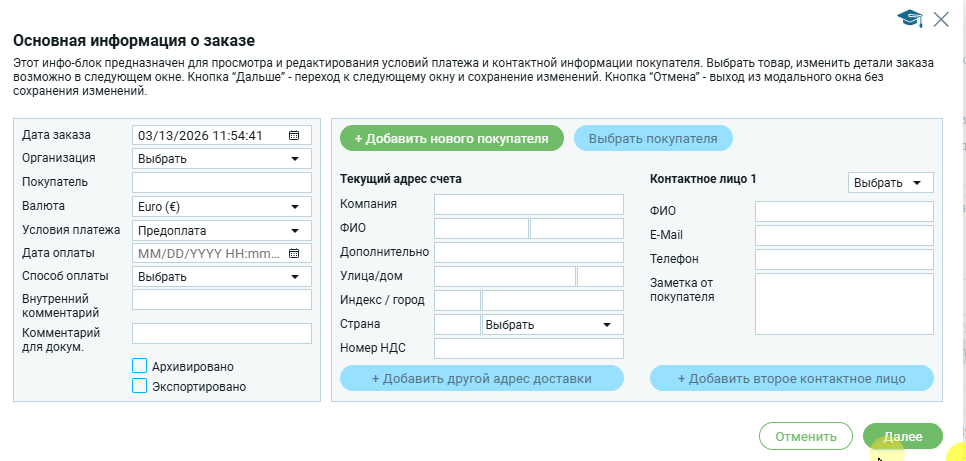Click the Отменить button
966x461 pixels.
pos(805,436)
